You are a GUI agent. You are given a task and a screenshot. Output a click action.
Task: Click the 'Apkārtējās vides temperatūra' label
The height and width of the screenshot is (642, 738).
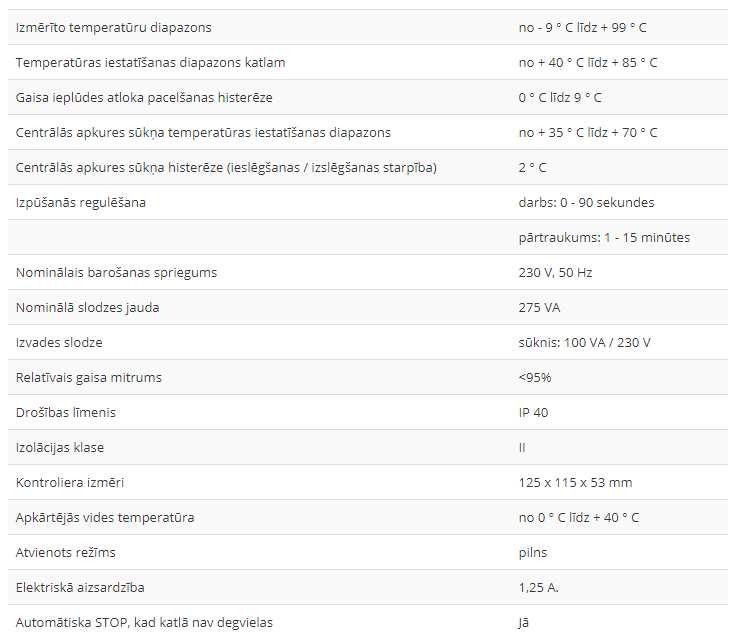point(105,517)
